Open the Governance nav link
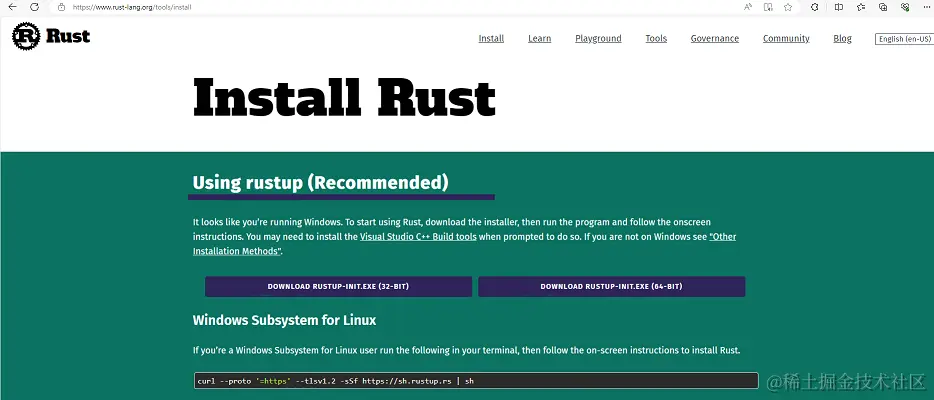 pyautogui.click(x=715, y=38)
